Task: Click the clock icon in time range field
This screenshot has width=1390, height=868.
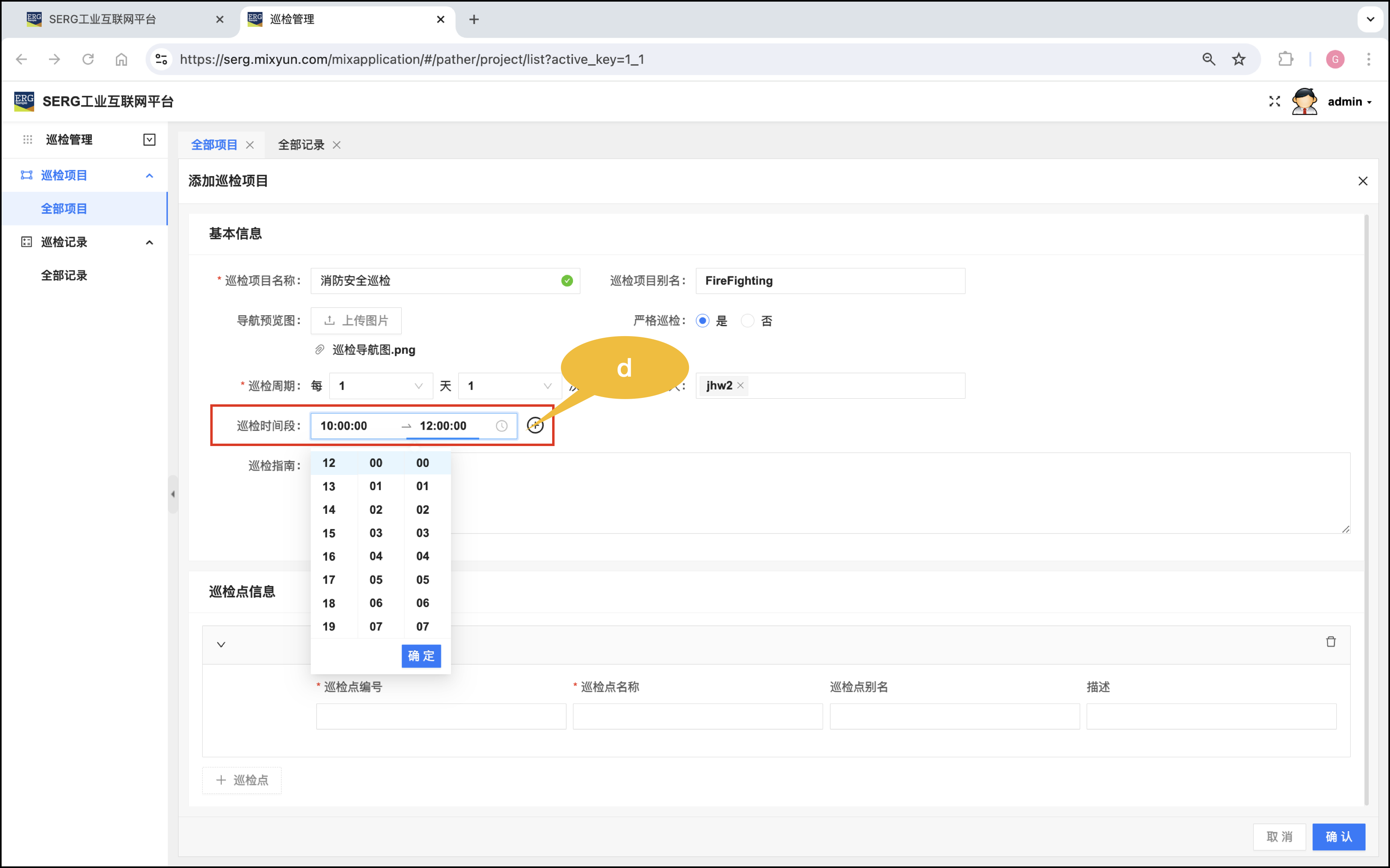Action: [501, 426]
